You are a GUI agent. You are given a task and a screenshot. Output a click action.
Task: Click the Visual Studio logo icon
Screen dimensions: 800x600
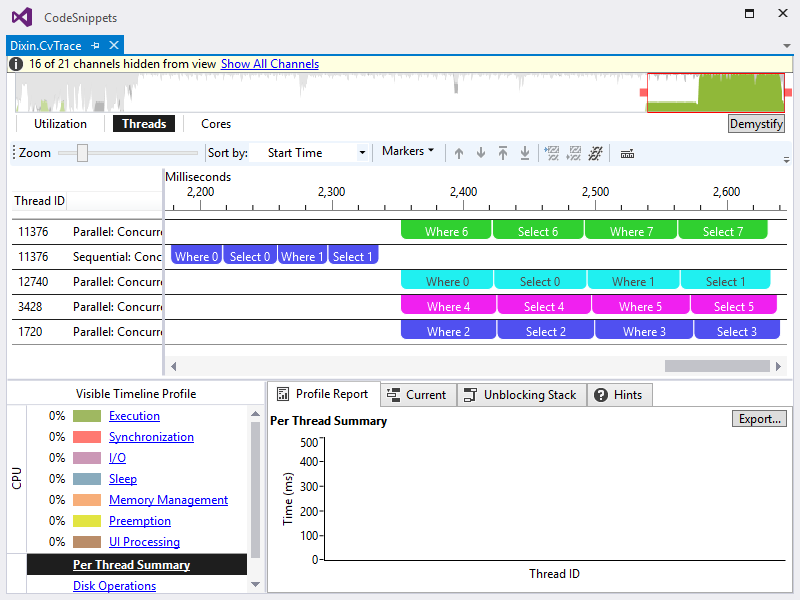22,17
